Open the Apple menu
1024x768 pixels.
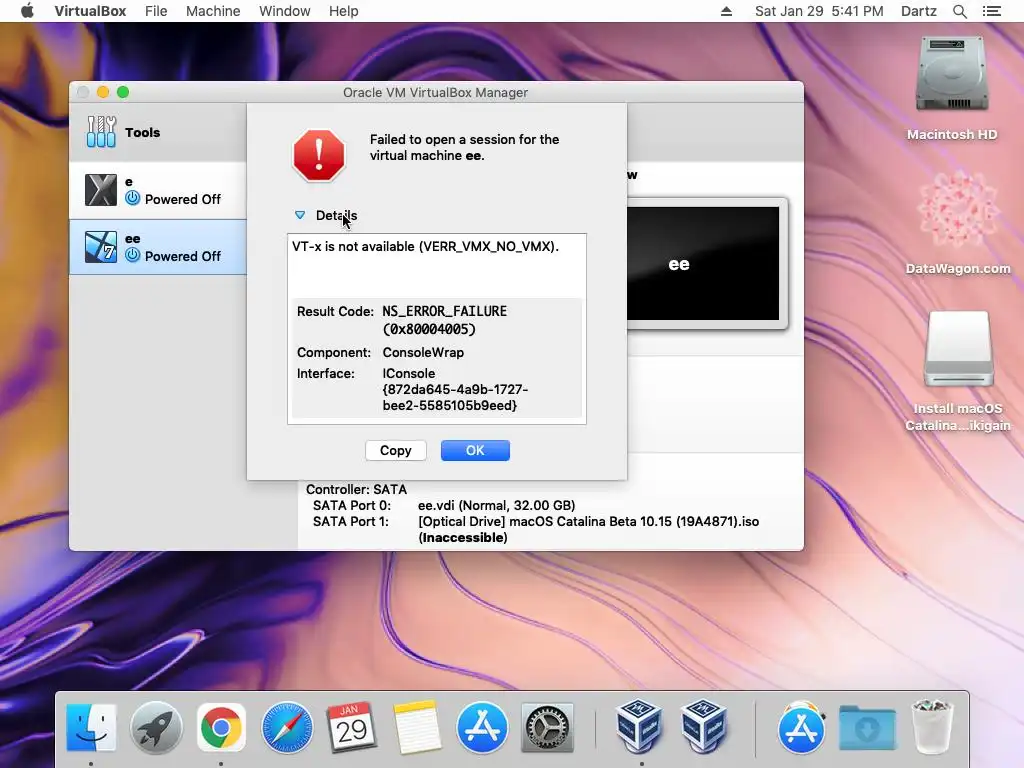(27, 11)
